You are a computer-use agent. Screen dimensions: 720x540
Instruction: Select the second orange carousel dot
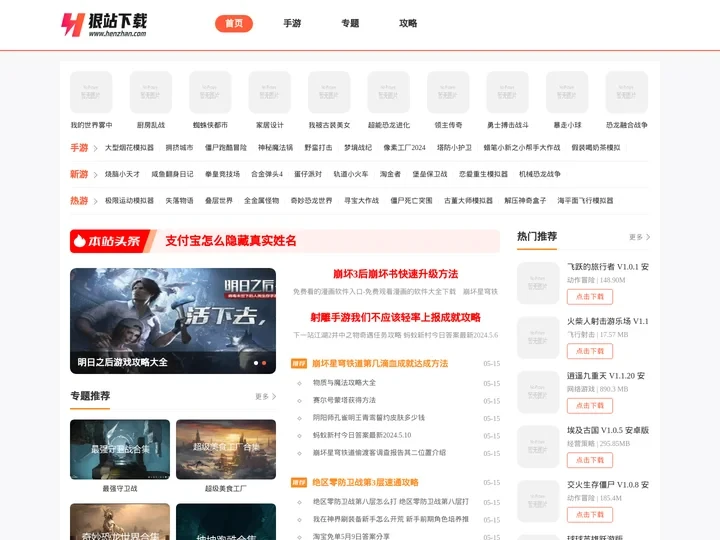click(264, 363)
